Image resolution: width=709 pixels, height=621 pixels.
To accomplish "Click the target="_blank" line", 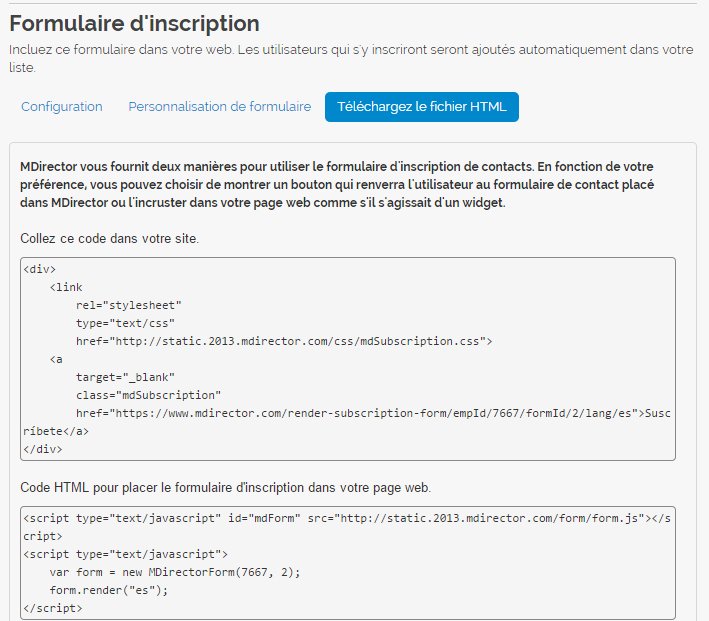I will coord(125,377).
